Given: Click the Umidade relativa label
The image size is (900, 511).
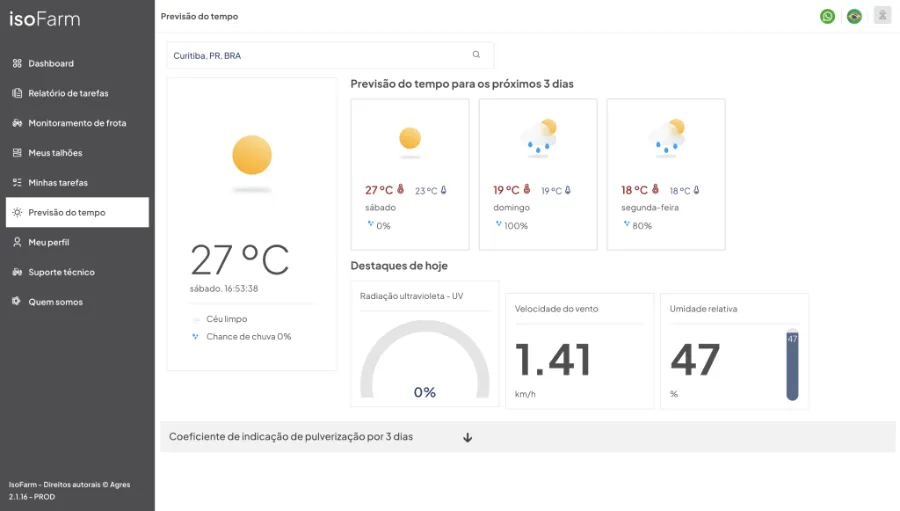Looking at the screenshot, I should click(703, 309).
